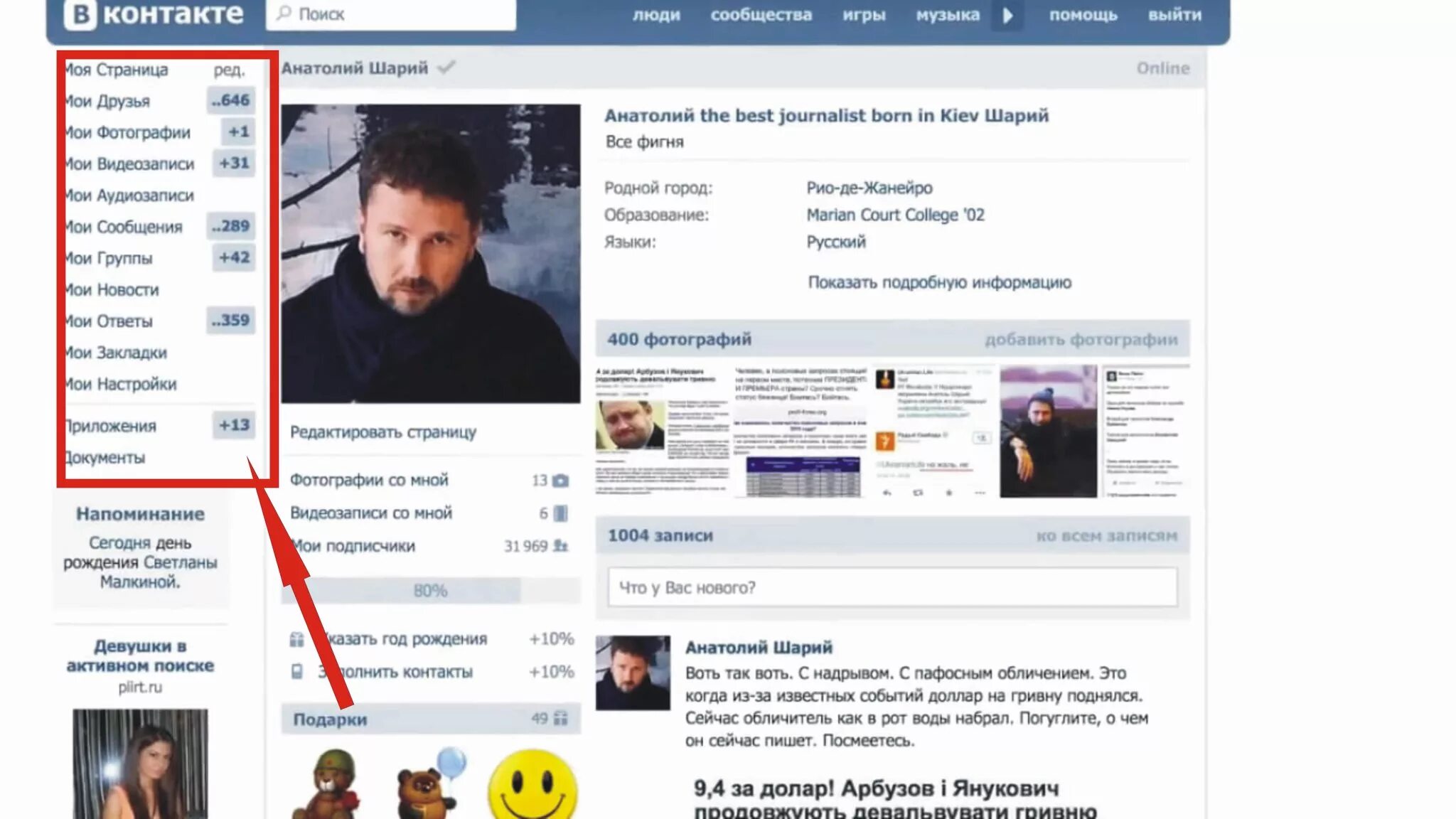Open сообщества in top navigation
Viewport: 1456px width, 819px height.
(761, 15)
